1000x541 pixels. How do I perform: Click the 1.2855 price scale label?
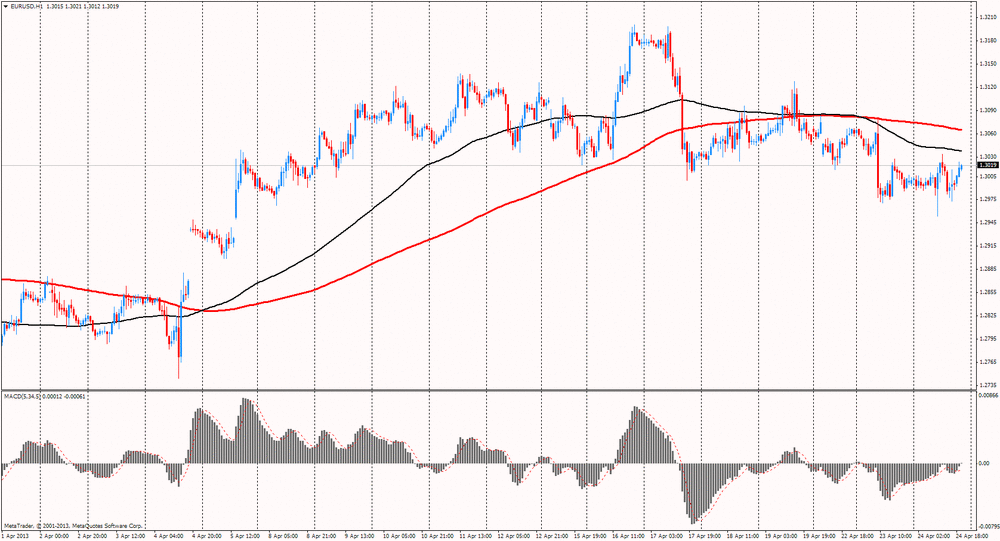987,292
